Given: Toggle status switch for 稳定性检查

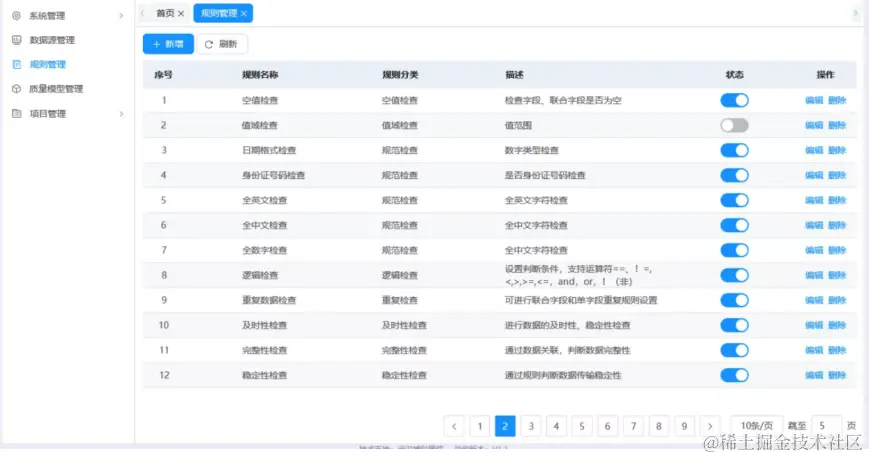Looking at the screenshot, I should coord(734,375).
